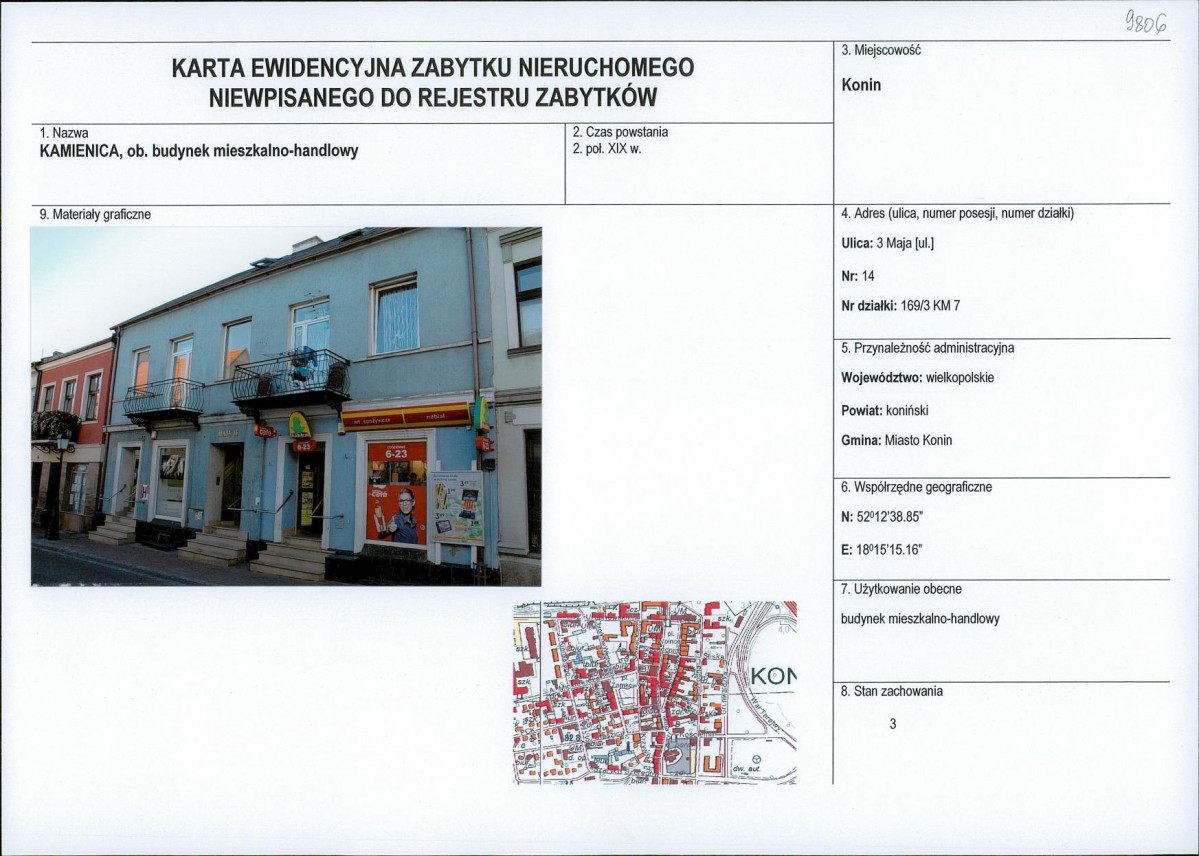The image size is (1199, 856).
Task: Click longitude value E: 18°15'15.16"
Action: click(x=882, y=550)
